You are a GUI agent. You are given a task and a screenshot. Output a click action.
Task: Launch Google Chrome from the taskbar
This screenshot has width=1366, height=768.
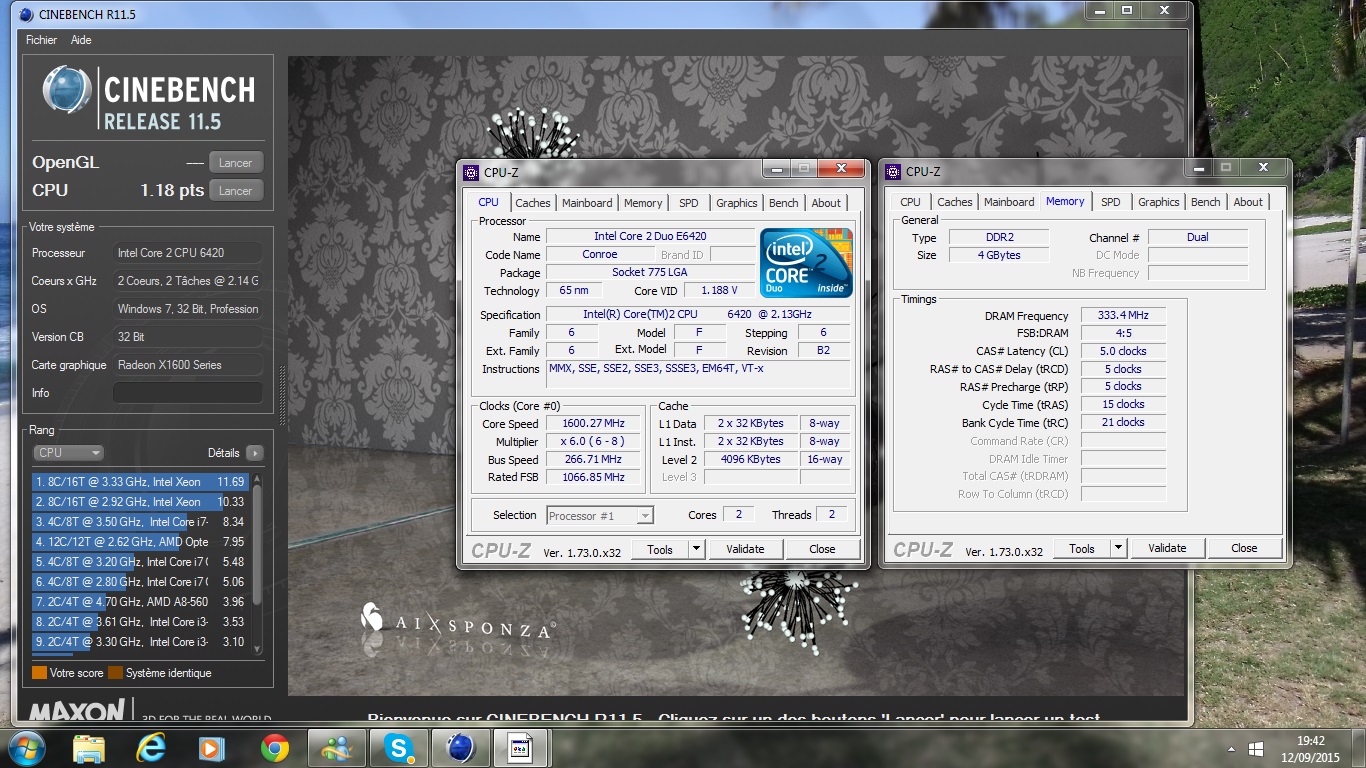pos(274,747)
